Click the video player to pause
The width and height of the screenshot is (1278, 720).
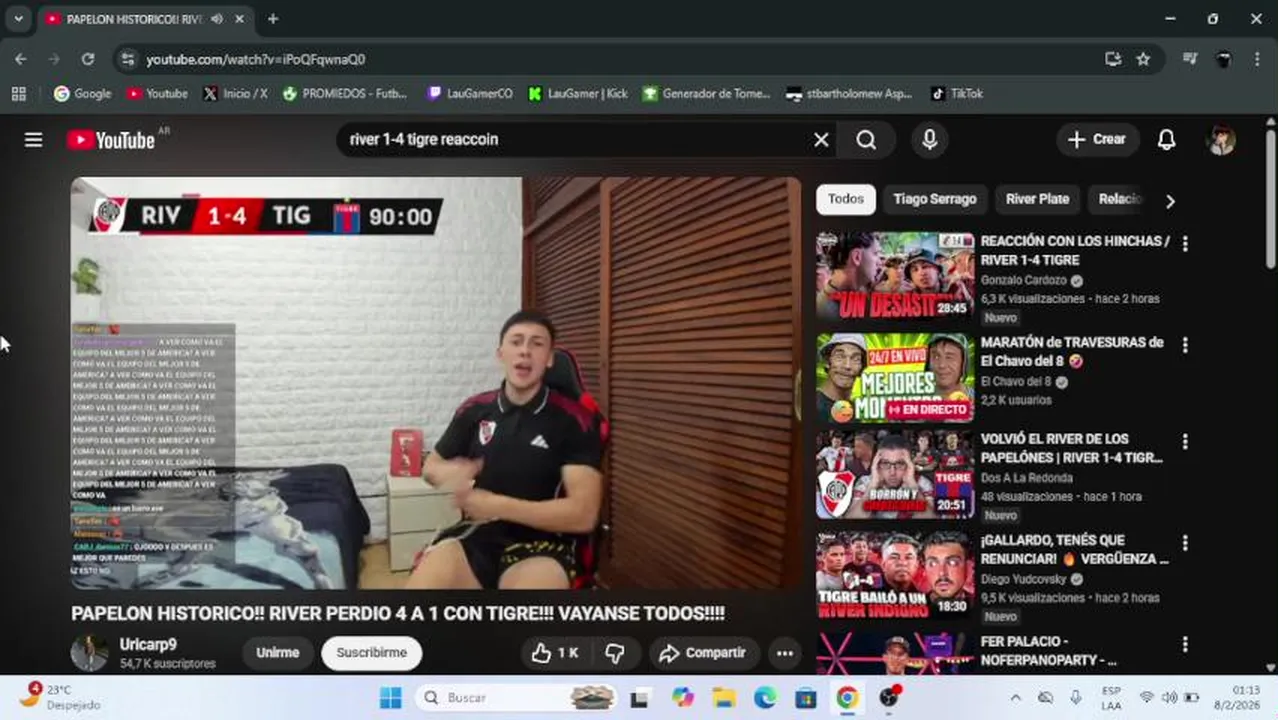pyautogui.click(x=436, y=383)
